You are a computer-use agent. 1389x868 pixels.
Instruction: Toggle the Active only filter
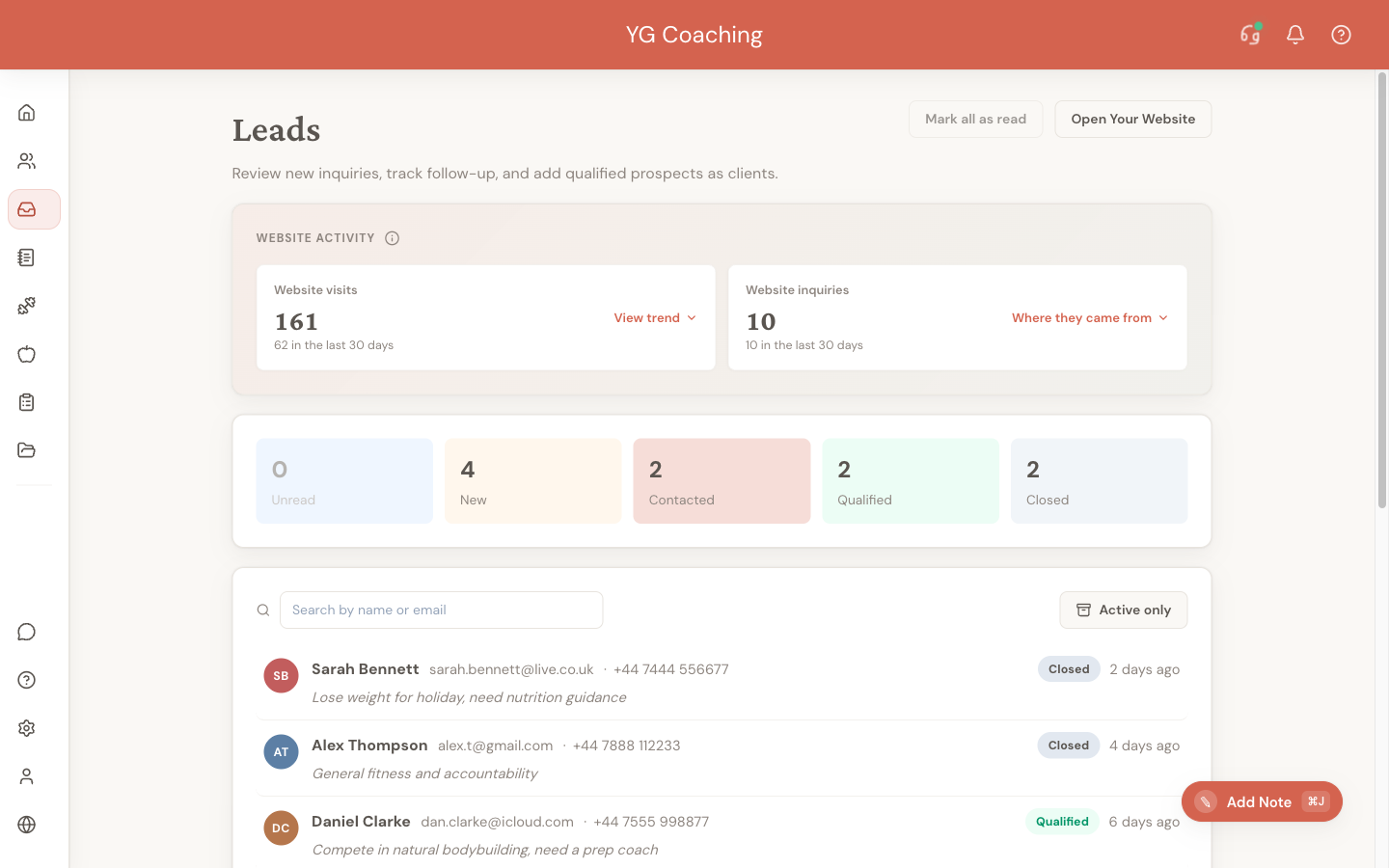[1123, 610]
